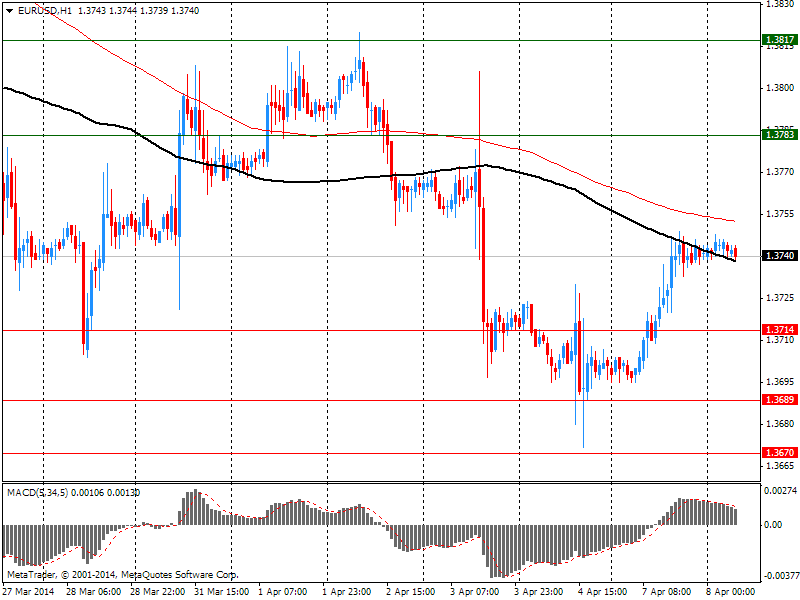Click the triangle arrow beside EURUSD,H1 title
Viewport: 800px width, 600px height.
click(9, 10)
